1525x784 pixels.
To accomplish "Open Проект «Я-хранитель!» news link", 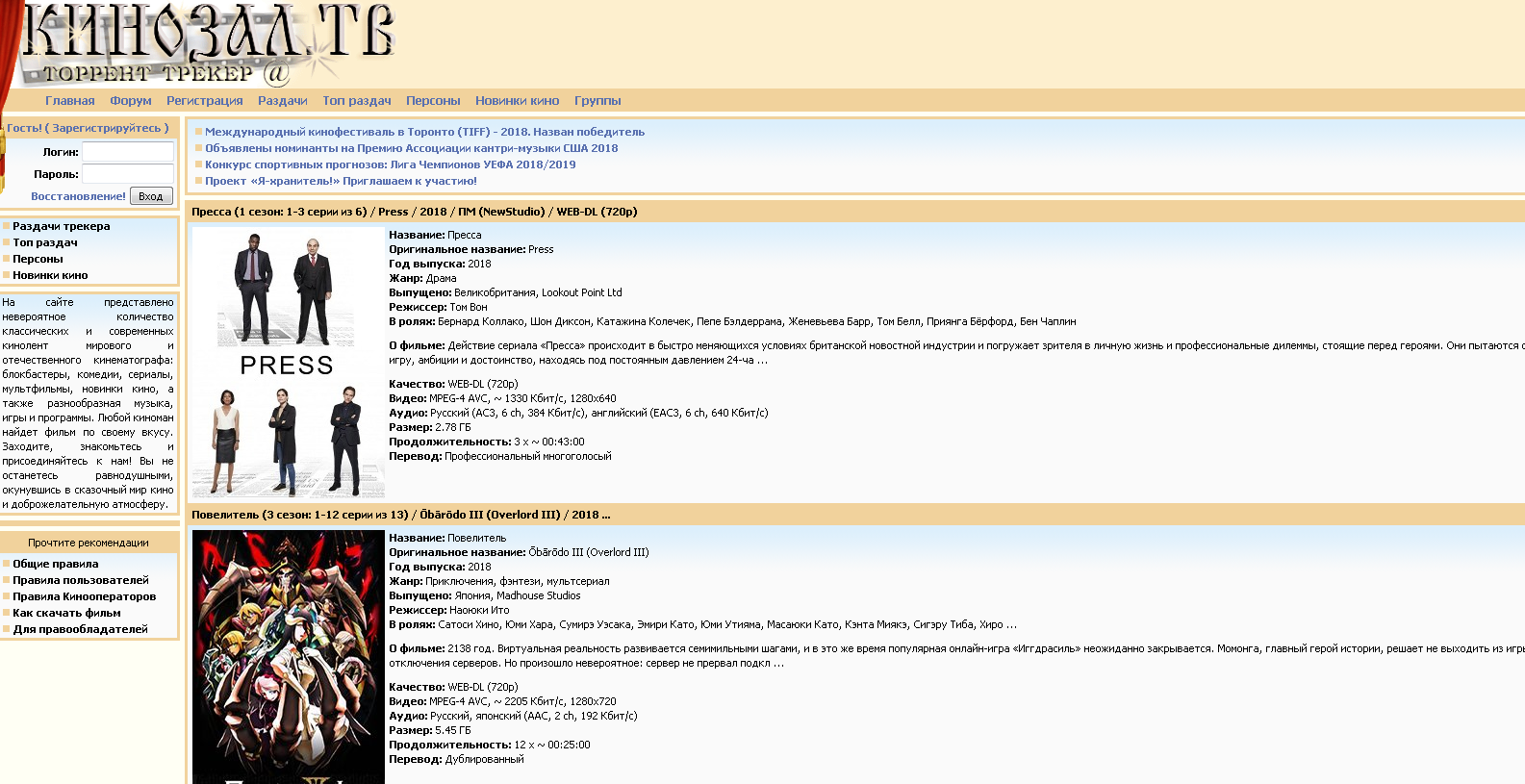I will (341, 181).
